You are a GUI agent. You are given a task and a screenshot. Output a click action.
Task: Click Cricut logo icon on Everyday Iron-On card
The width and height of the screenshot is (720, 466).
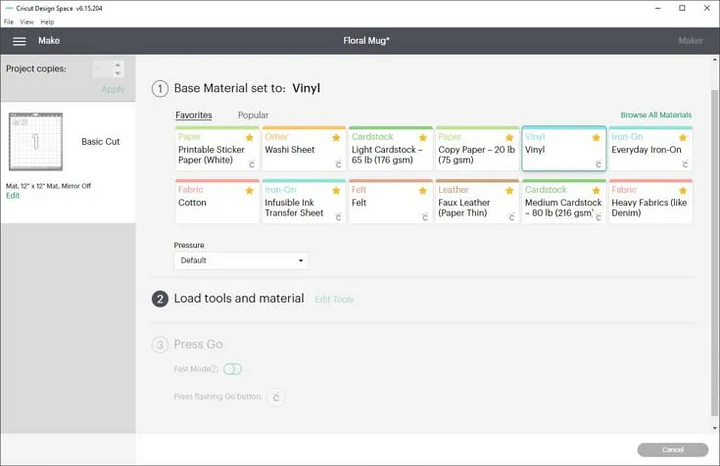(685, 164)
